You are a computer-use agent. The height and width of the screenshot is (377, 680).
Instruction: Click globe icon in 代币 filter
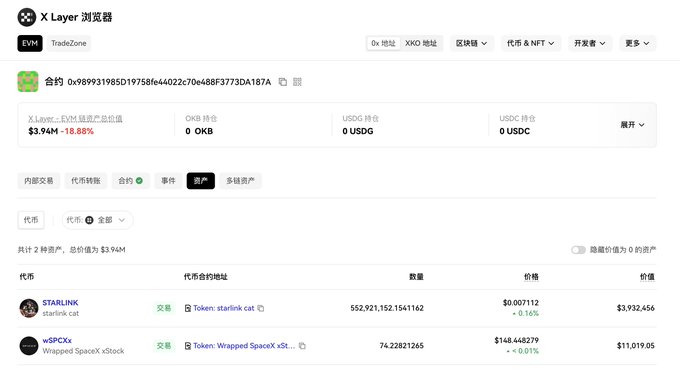[x=89, y=220]
